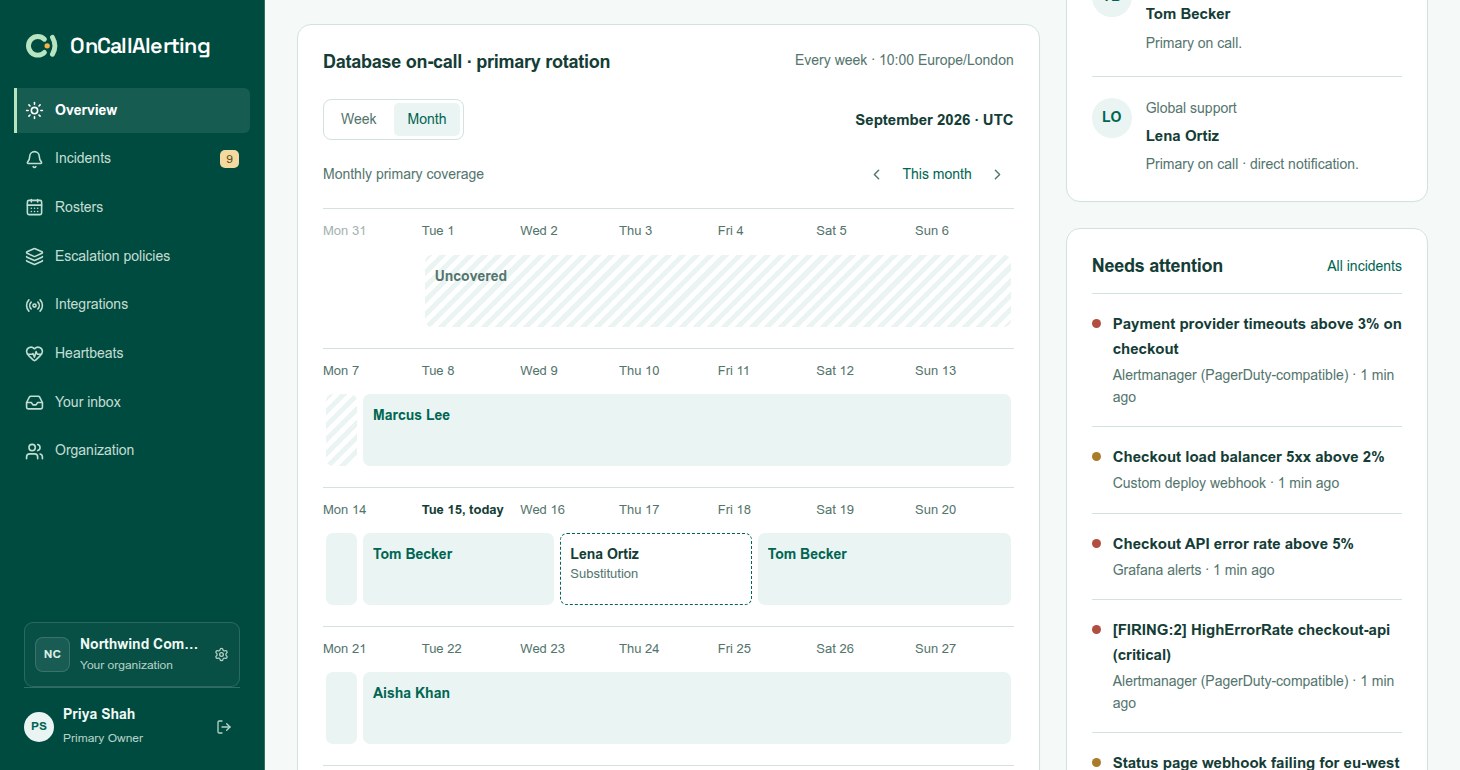Click Monthly primary coverage label
The height and width of the screenshot is (770, 1460).
tap(403, 174)
